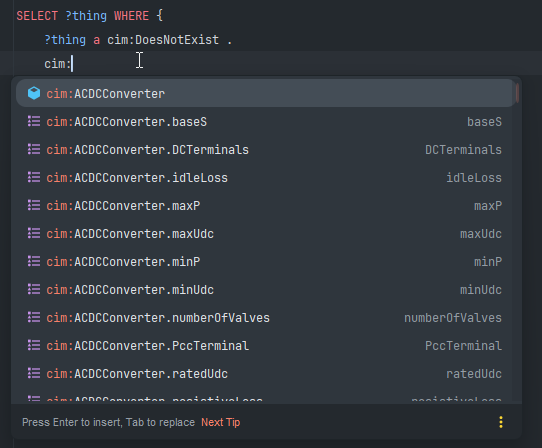The height and width of the screenshot is (448, 542).
Task: Choose cim:ACDCConverter.maxUdc completion
Action: click(265, 234)
